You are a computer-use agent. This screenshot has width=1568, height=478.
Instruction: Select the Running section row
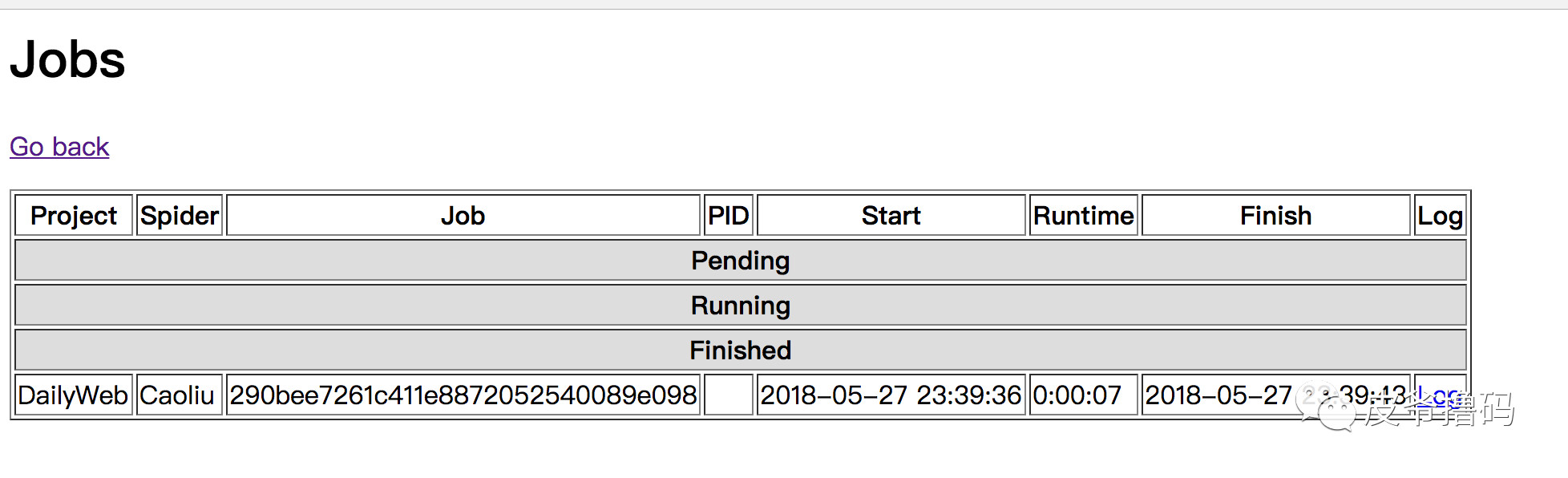click(x=741, y=305)
